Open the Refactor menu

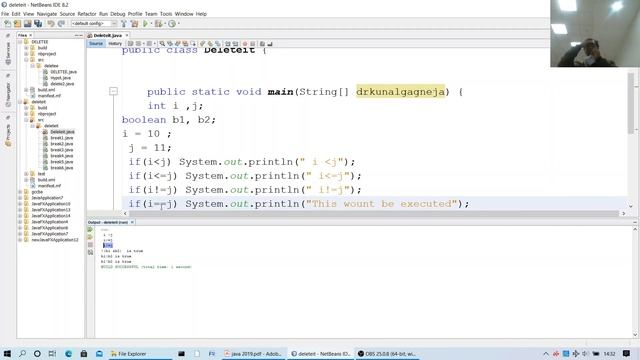pos(87,14)
